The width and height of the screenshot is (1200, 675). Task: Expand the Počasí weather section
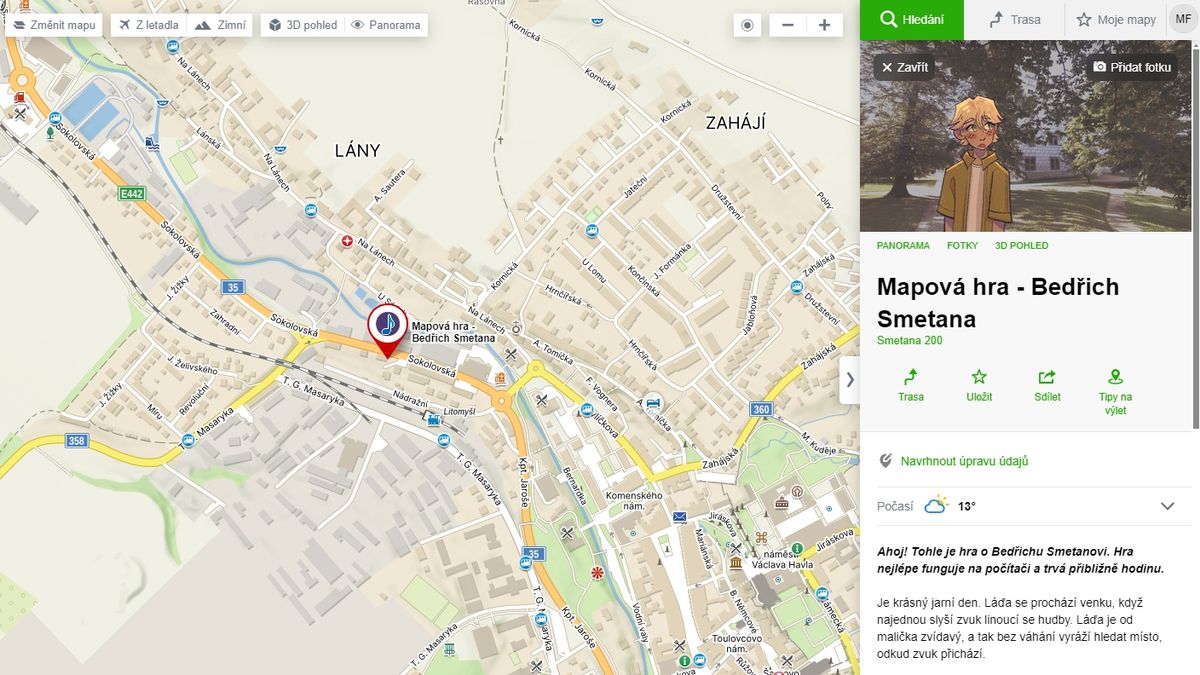1026,506
